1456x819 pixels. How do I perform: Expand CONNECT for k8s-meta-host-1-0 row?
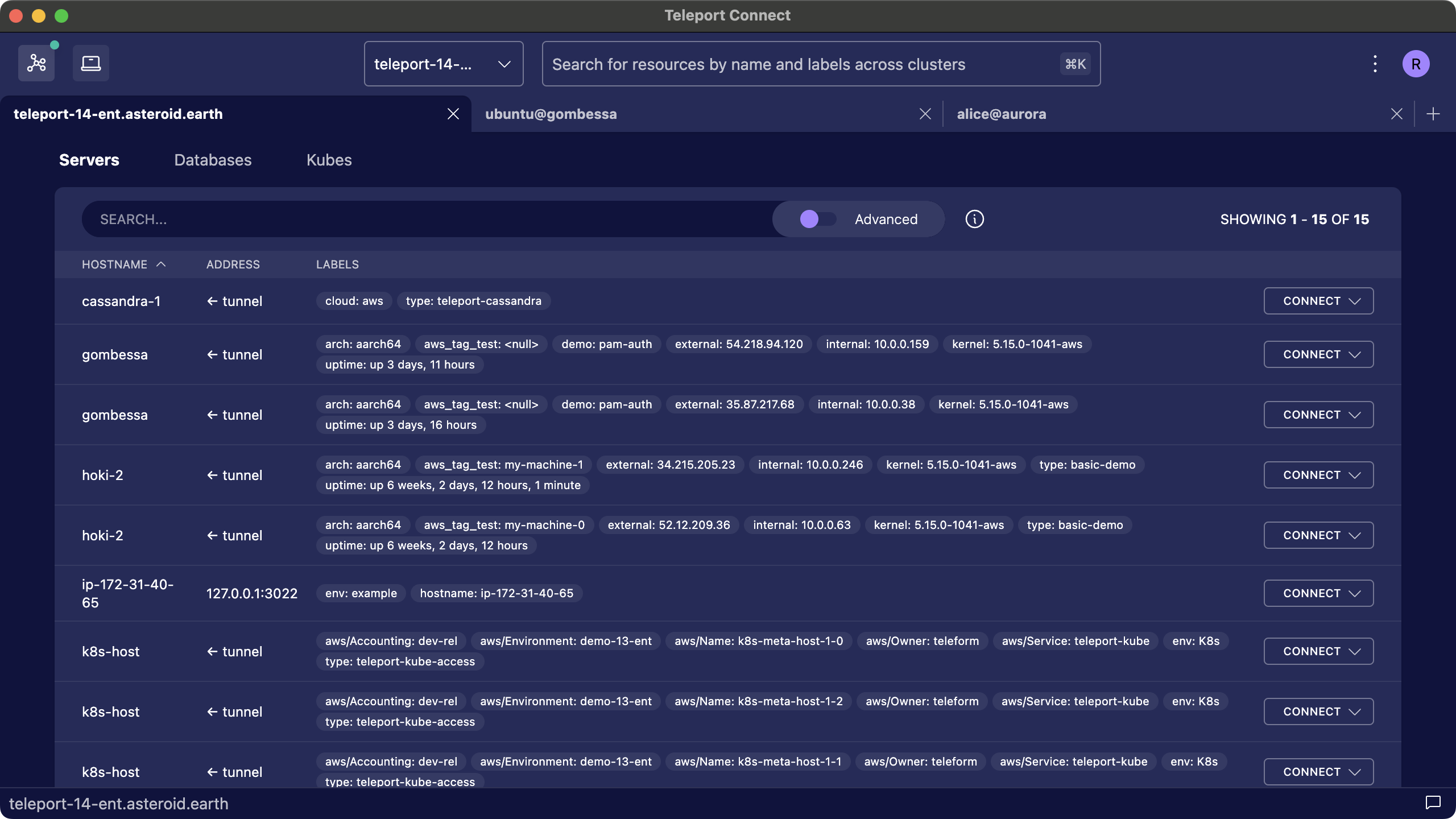coord(1319,651)
